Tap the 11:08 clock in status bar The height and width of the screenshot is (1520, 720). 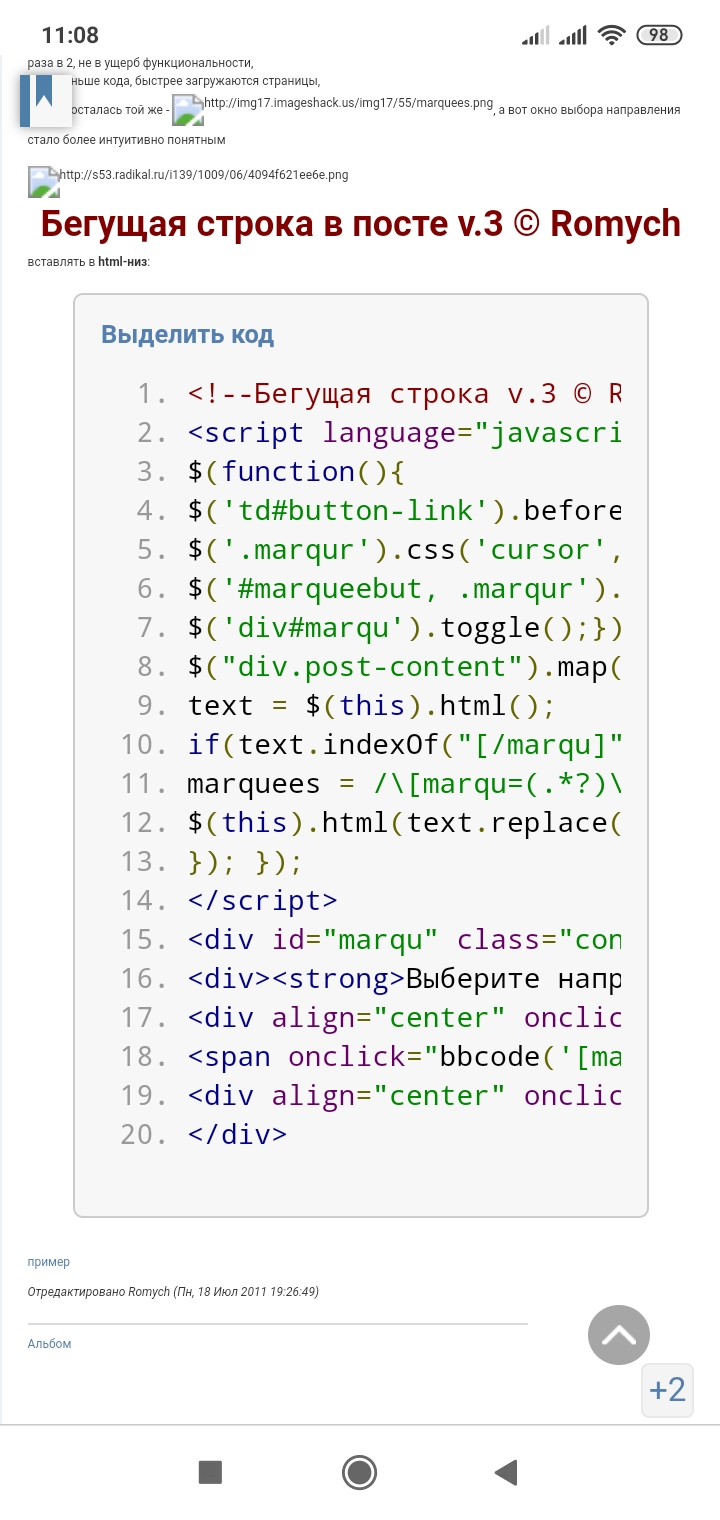pos(70,35)
